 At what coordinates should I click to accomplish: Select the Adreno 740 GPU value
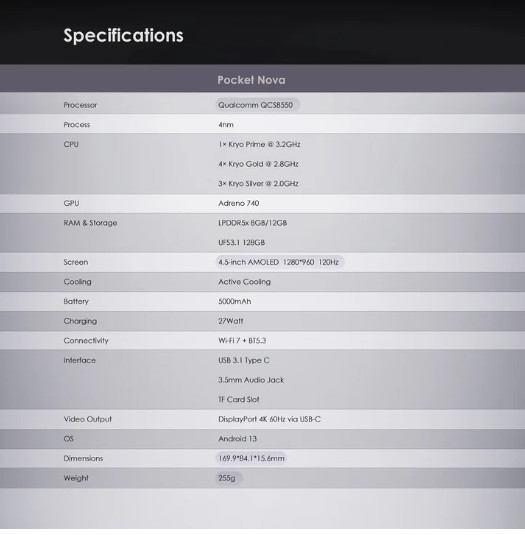pyautogui.click(x=238, y=203)
